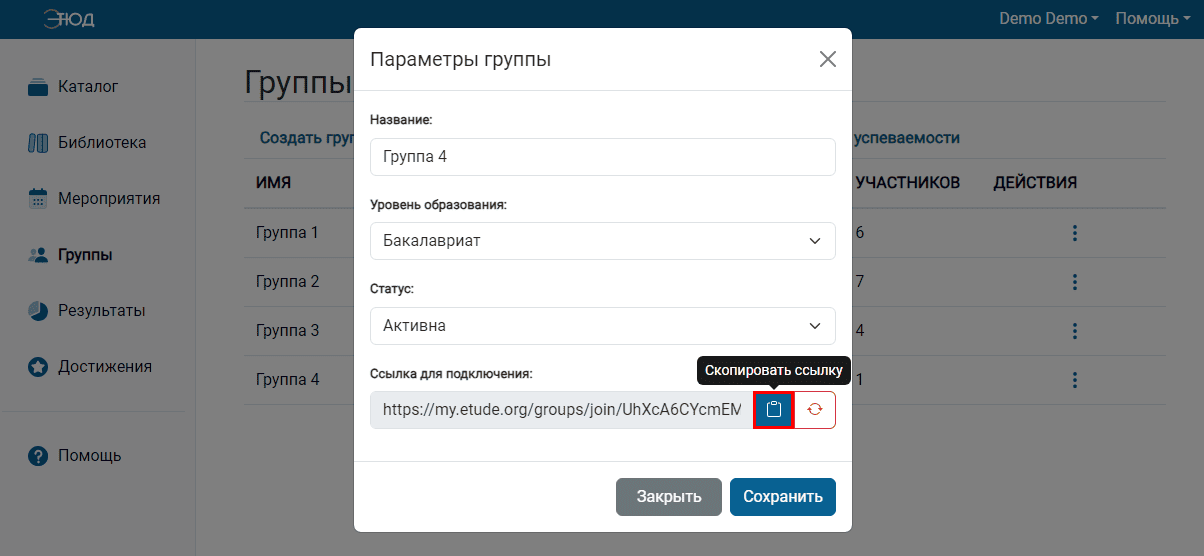Click Группа 2 row name
This screenshot has width=1204, height=556.
287,282
